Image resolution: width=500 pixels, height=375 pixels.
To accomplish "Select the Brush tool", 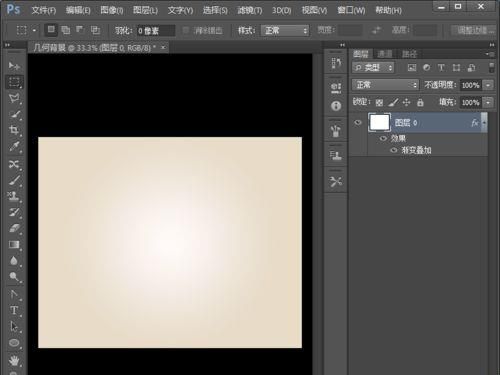I will (14, 180).
